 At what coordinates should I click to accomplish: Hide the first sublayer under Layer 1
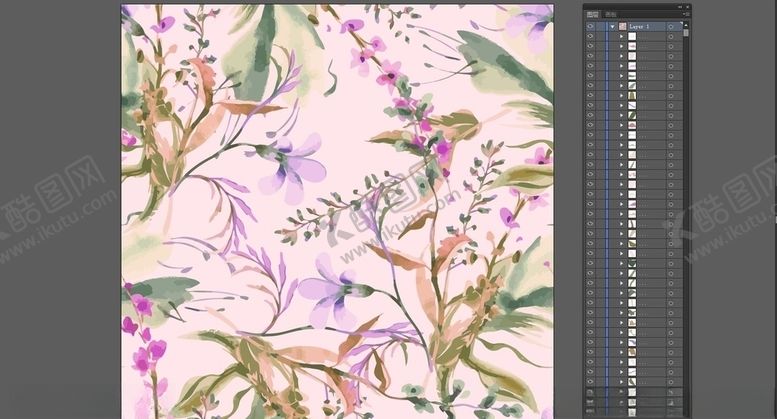(x=590, y=38)
